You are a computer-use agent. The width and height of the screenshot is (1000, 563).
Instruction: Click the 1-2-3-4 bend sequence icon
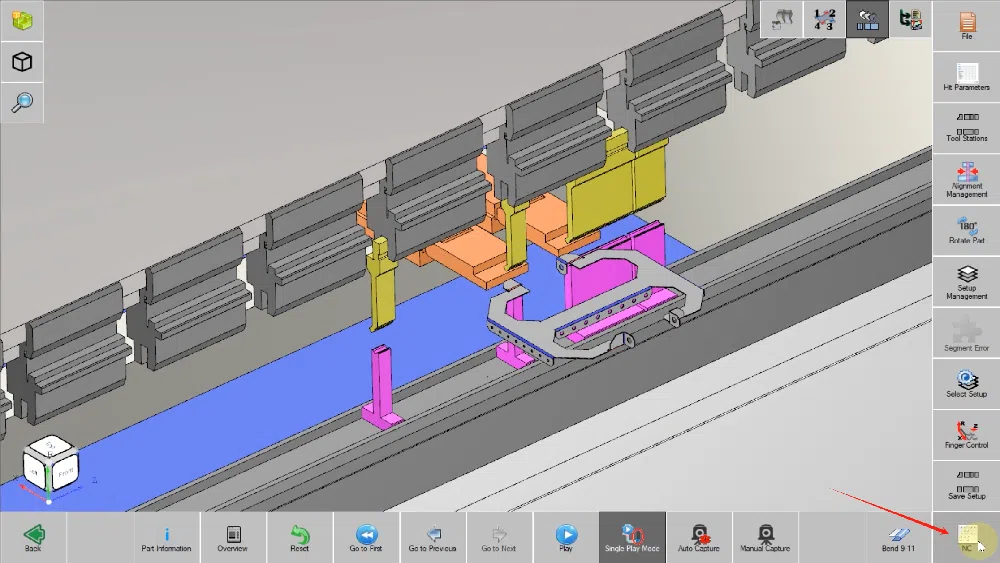point(824,19)
